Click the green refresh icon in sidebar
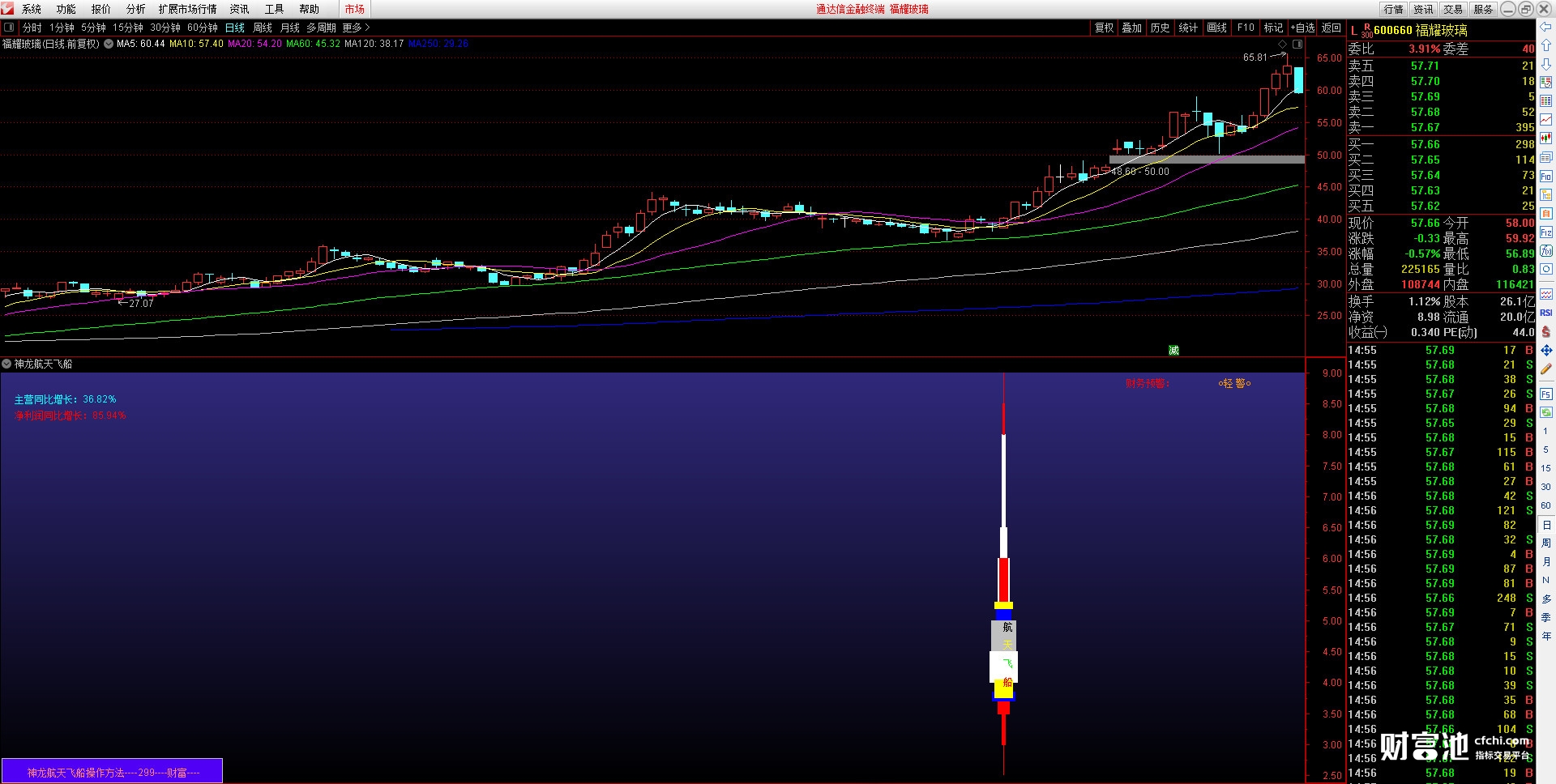The height and width of the screenshot is (784, 1556). [x=1546, y=412]
